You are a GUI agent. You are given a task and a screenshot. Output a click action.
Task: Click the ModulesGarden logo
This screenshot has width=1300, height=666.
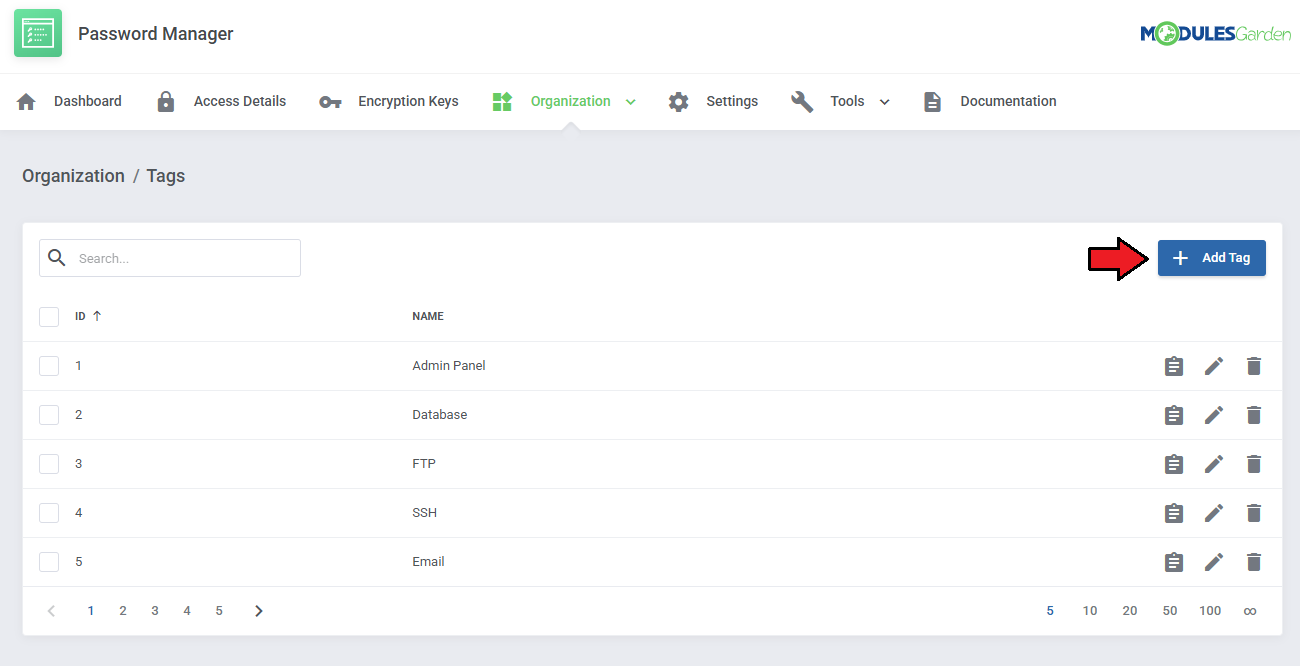coord(1215,34)
